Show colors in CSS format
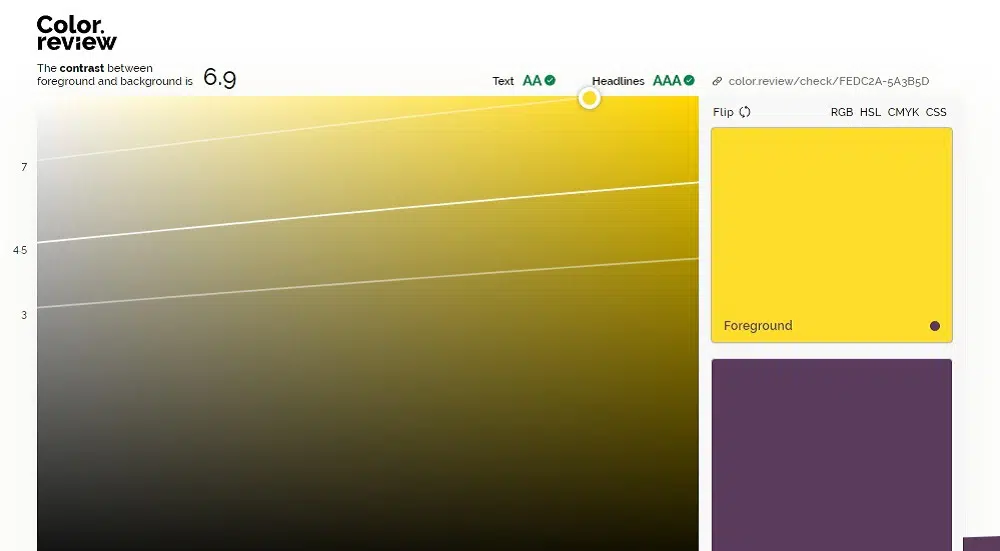Viewport: 1000px width, 551px height. (x=936, y=112)
